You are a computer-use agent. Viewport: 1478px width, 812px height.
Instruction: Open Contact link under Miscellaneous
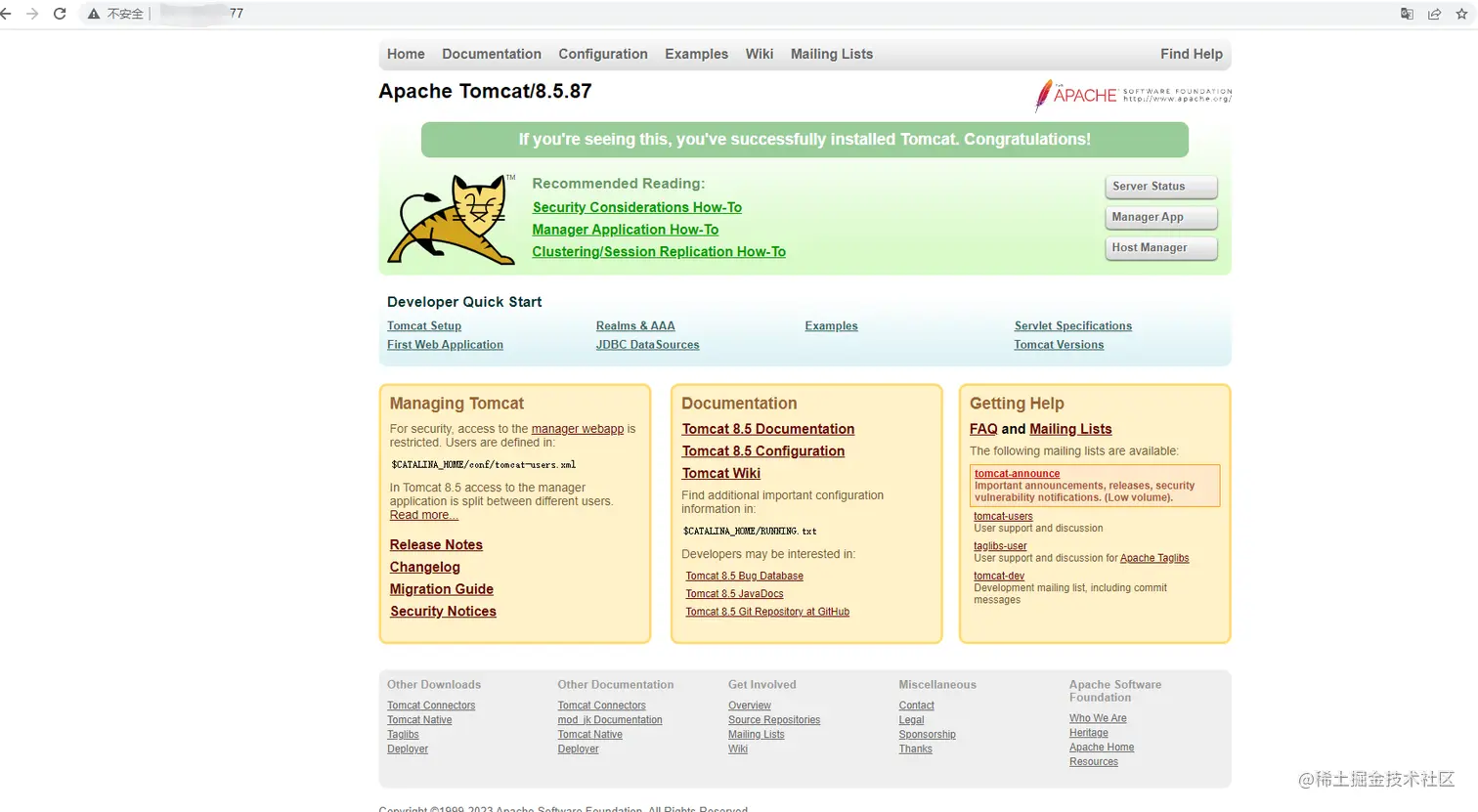917,705
